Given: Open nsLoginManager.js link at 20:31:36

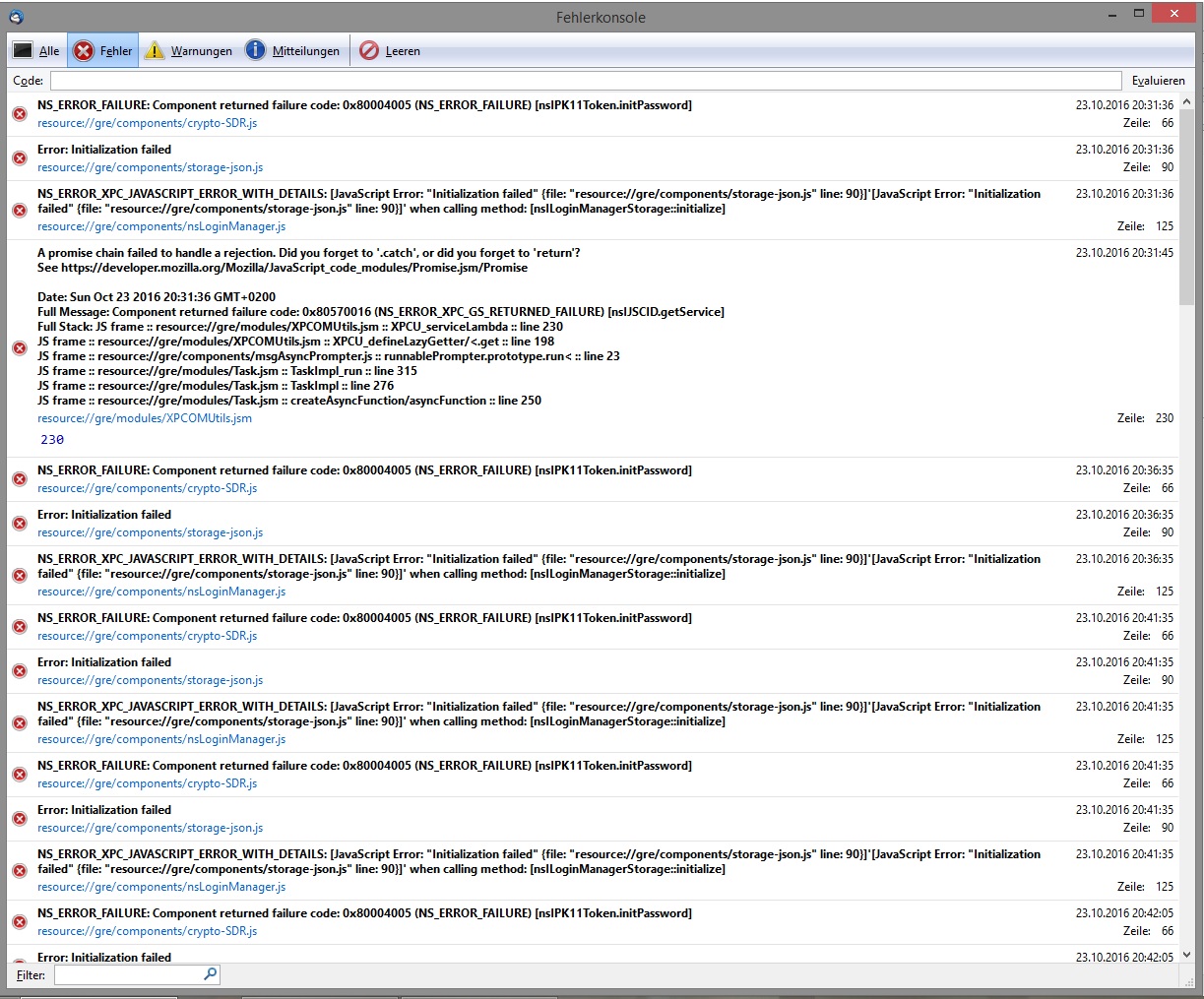Looking at the screenshot, I should coord(161,226).
